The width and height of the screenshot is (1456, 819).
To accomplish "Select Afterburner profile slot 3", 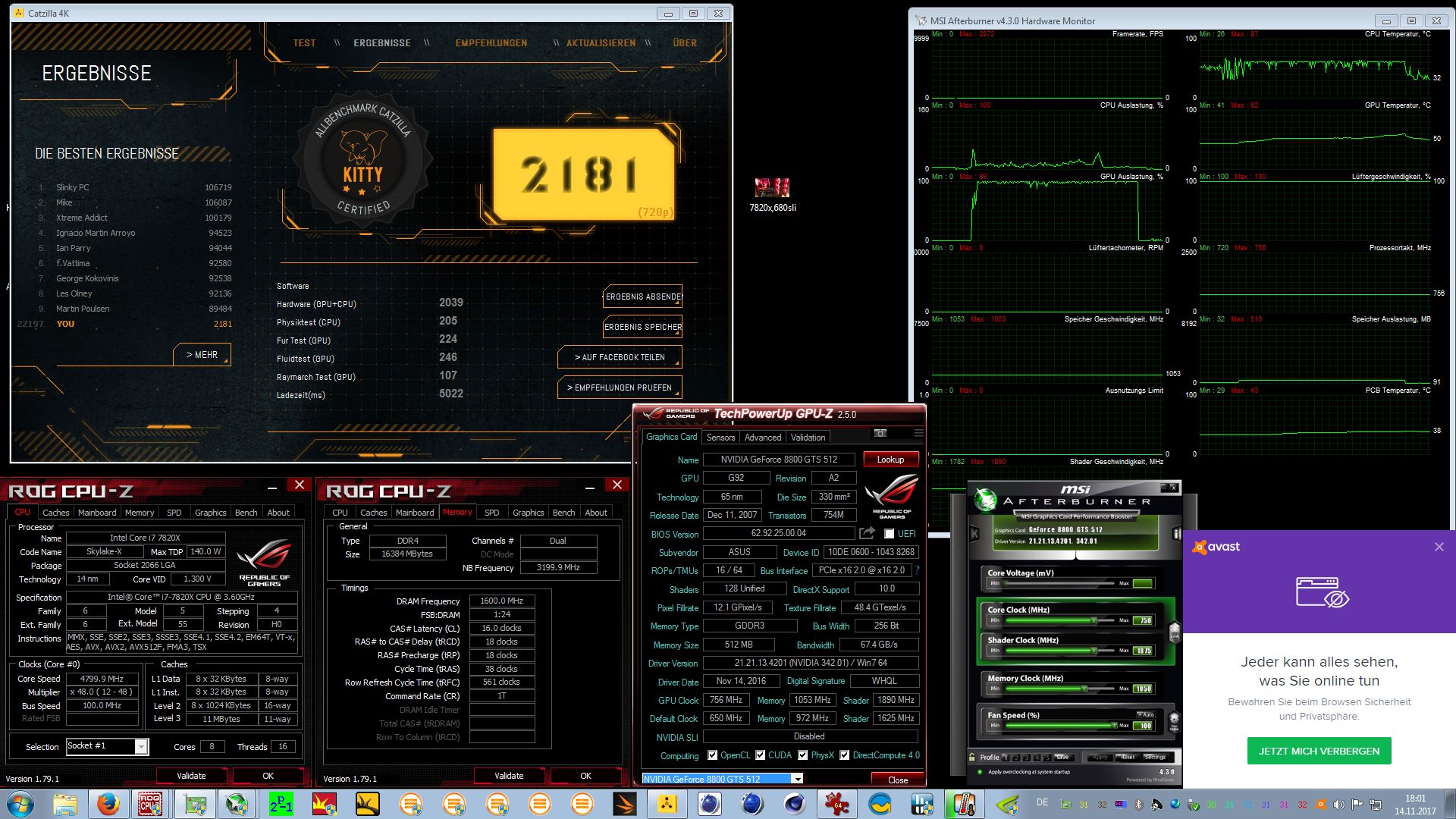I will coord(1027,758).
